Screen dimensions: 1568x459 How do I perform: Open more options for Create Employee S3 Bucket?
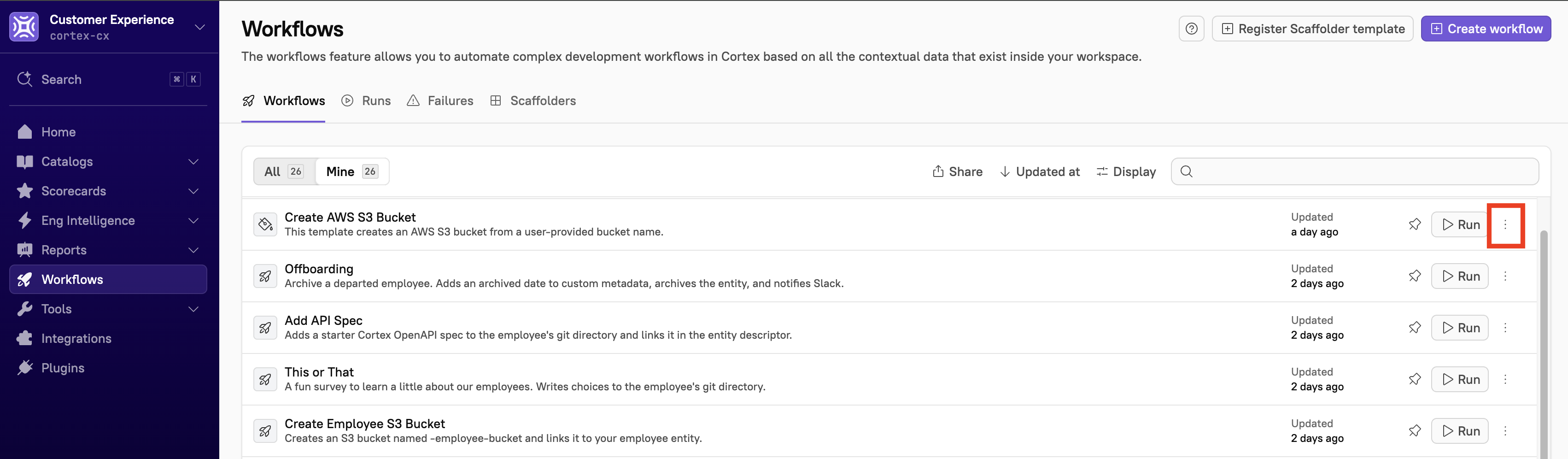[x=1505, y=431]
